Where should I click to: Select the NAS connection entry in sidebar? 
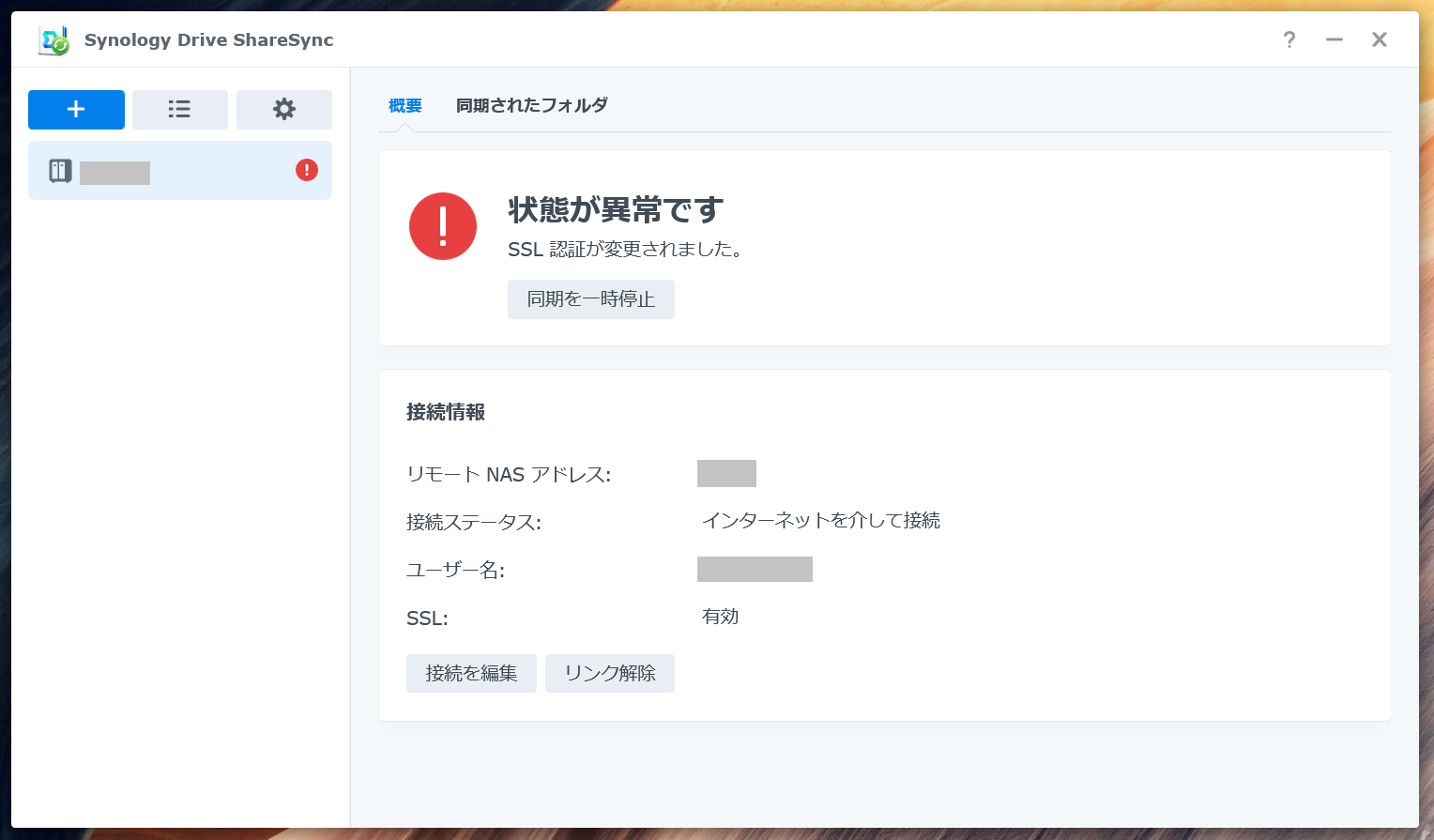pos(178,170)
